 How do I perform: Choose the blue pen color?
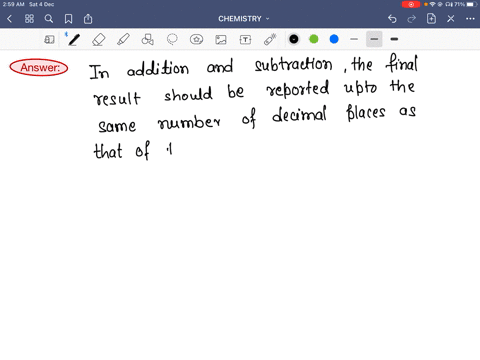(334, 39)
